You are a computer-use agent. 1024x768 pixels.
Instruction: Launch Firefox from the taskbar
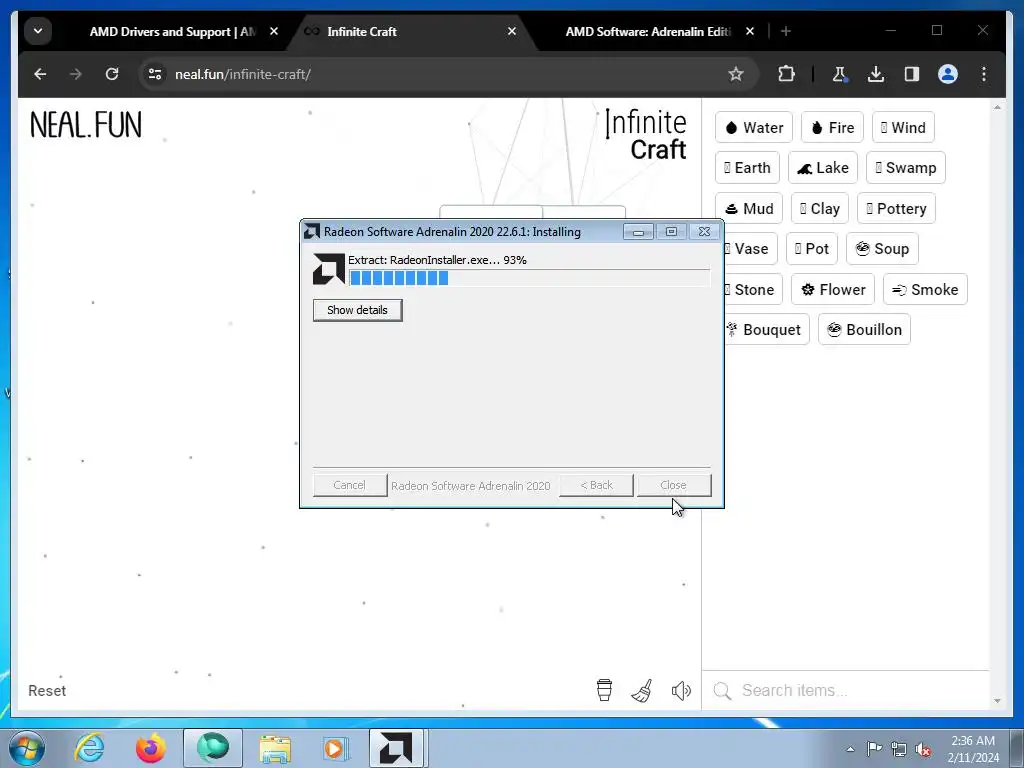(x=151, y=748)
